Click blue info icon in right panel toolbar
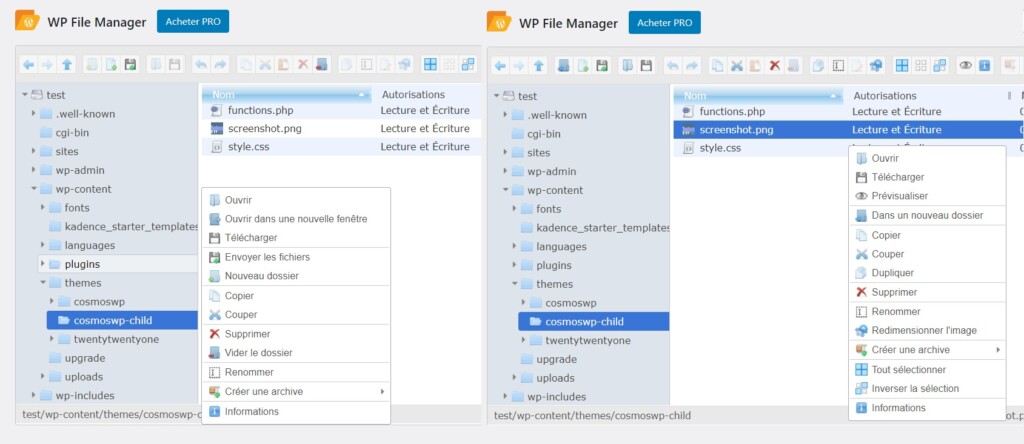 [x=984, y=66]
